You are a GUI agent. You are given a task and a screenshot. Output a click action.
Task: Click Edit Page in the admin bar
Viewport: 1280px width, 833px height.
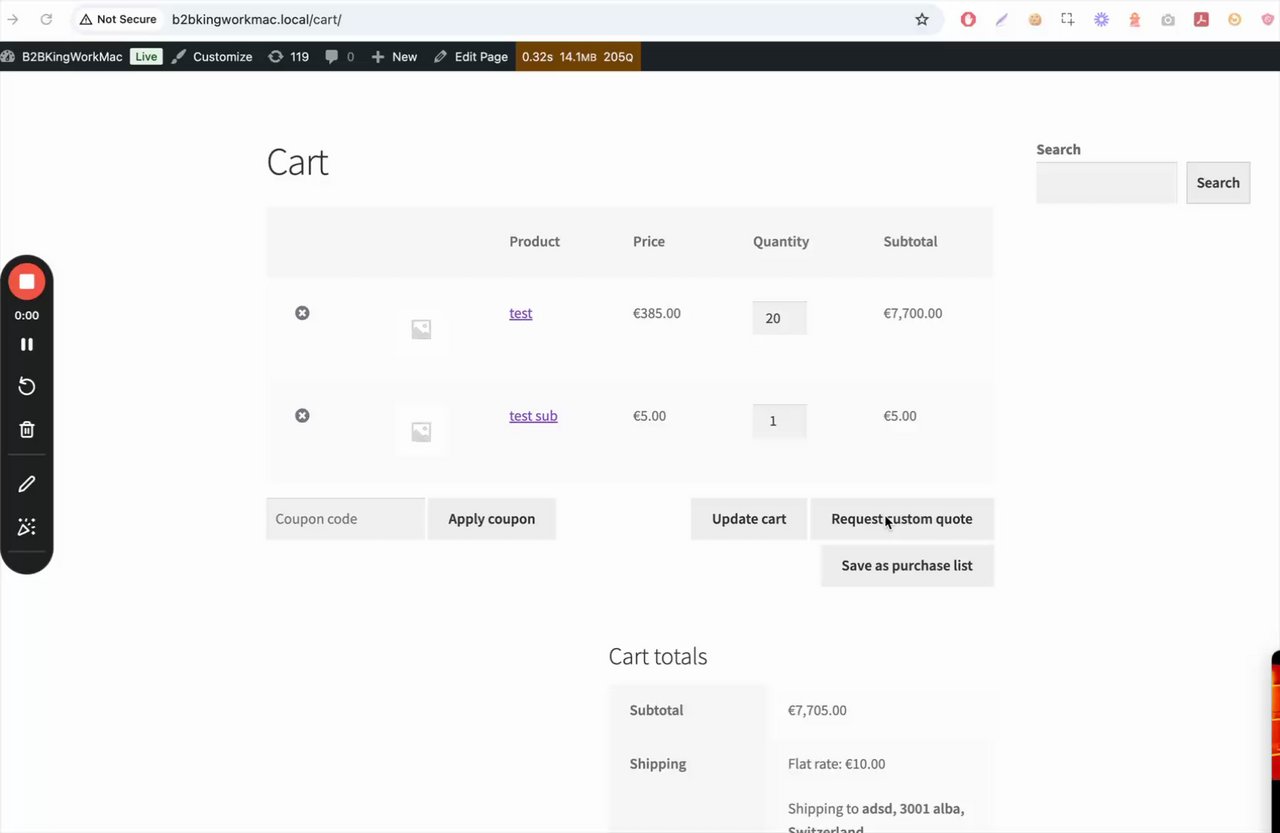(471, 57)
